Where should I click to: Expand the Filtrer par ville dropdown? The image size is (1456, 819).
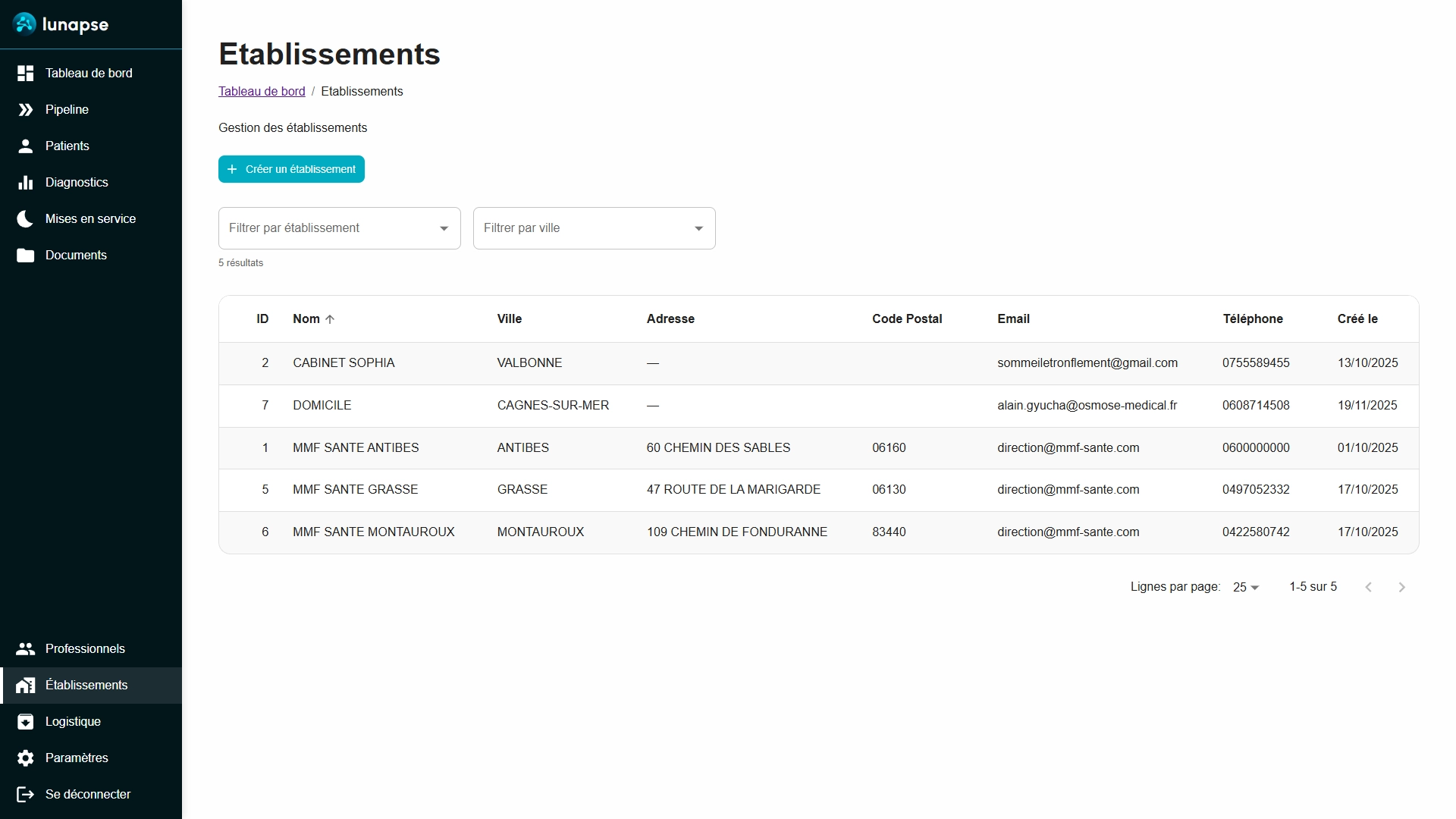[698, 228]
